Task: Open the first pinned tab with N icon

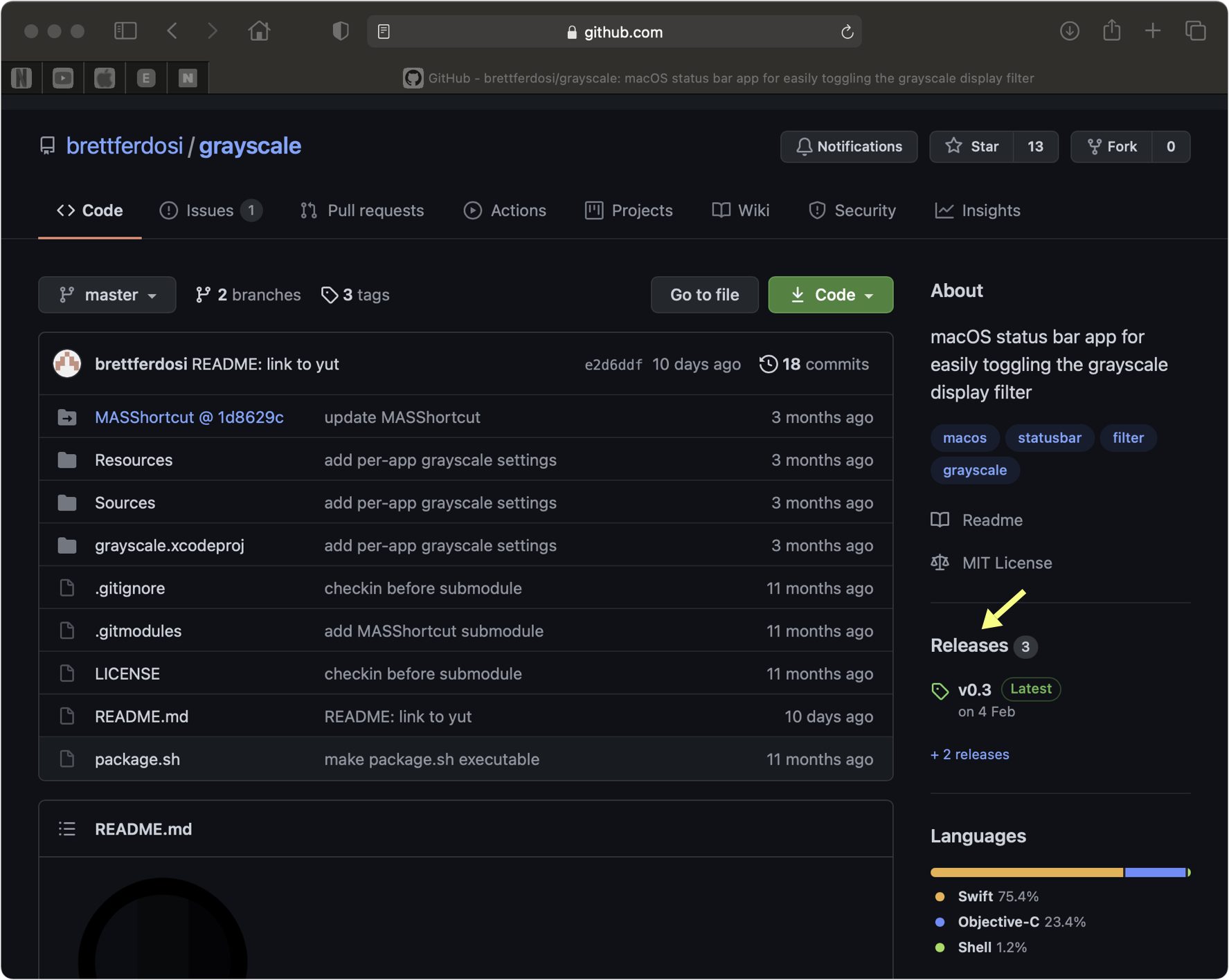Action: point(21,78)
